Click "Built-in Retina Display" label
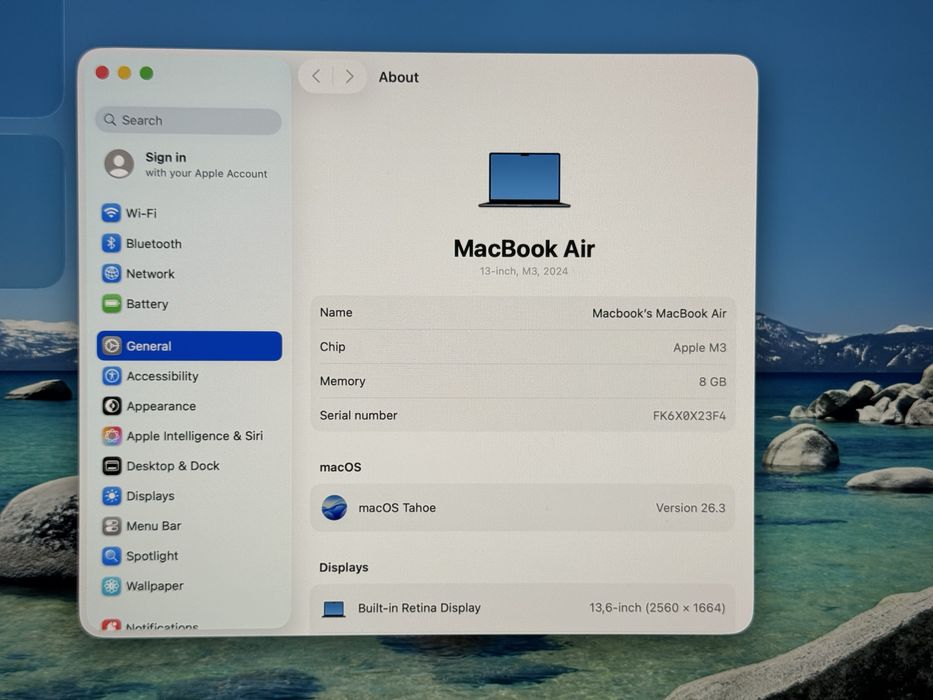 click(x=419, y=608)
